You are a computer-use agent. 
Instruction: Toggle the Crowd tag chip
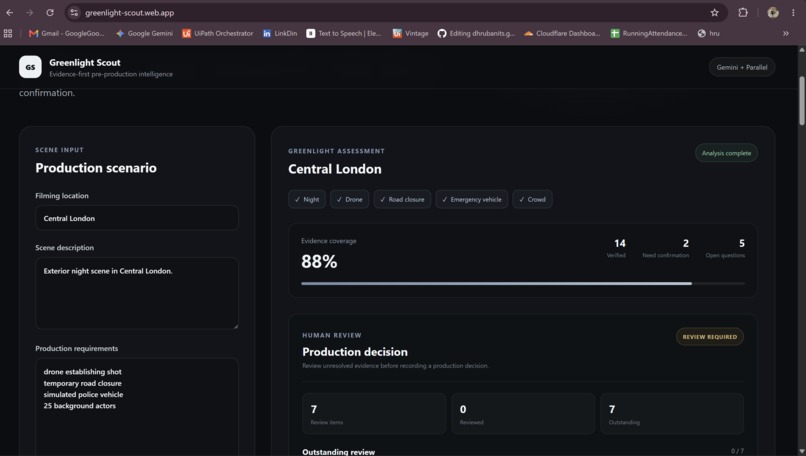click(x=532, y=199)
